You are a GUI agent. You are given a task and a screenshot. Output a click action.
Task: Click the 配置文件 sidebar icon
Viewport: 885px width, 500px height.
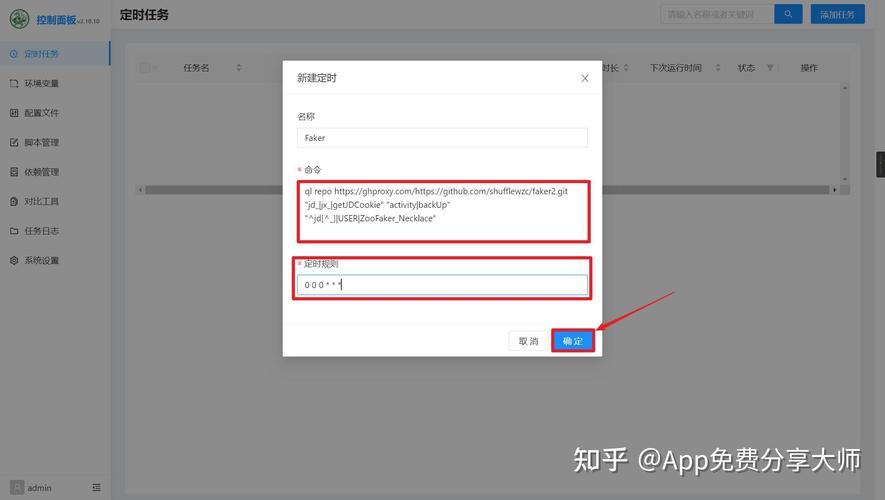14,113
